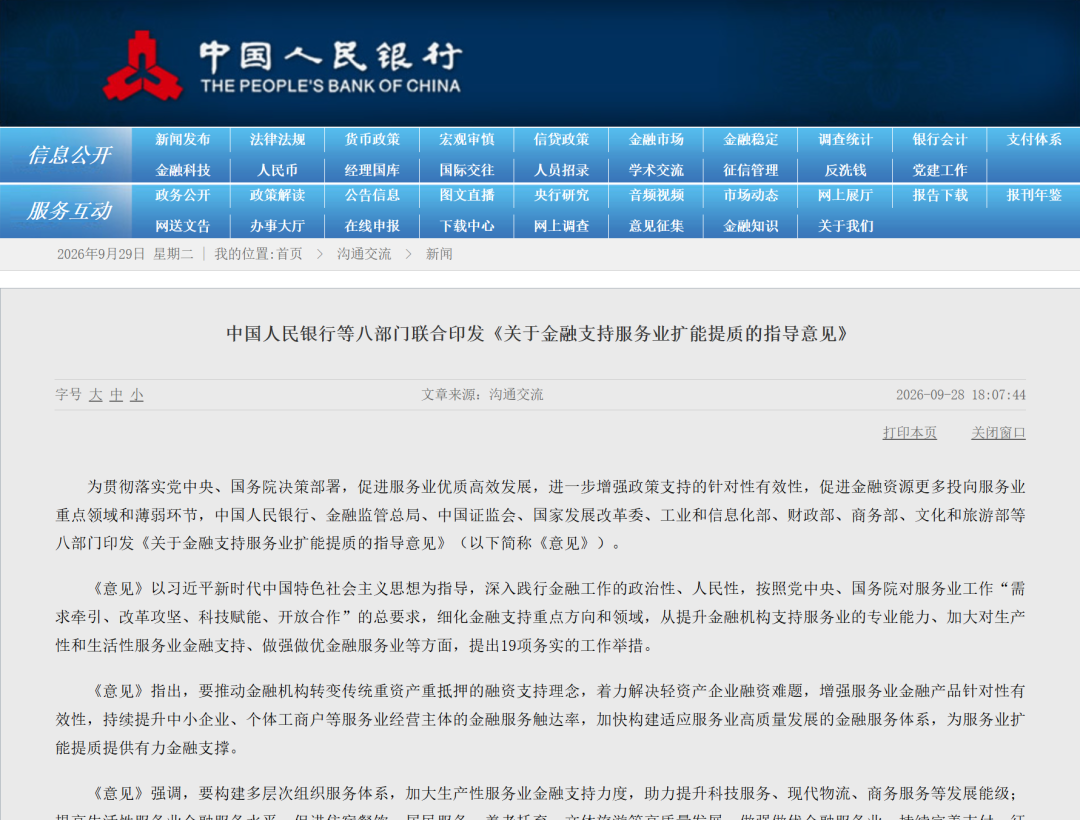Screen dimensions: 1080x820
Task: Open 市场动态 link
Action: click(751, 196)
